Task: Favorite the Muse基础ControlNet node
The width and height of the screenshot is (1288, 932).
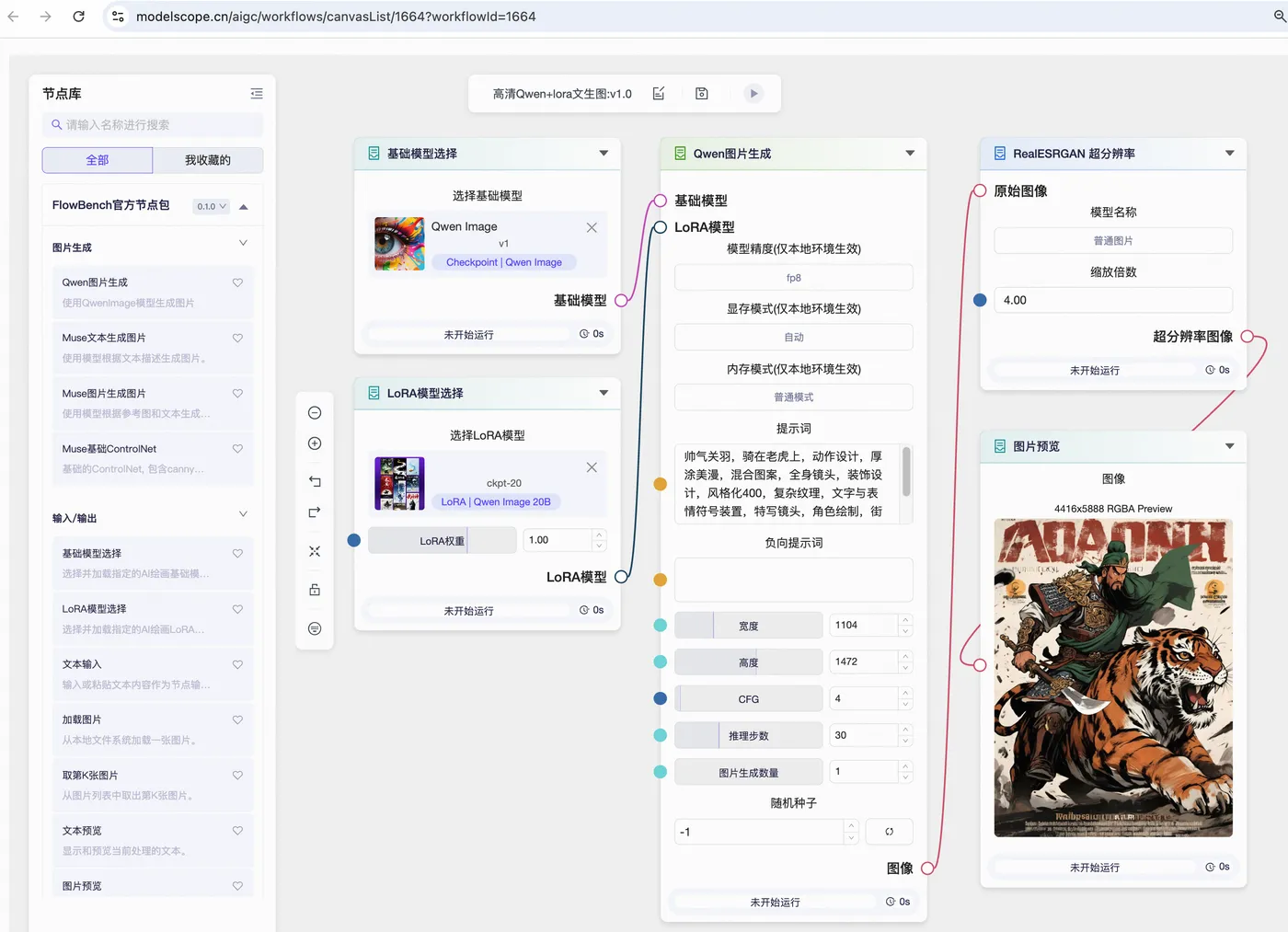Action: (237, 449)
